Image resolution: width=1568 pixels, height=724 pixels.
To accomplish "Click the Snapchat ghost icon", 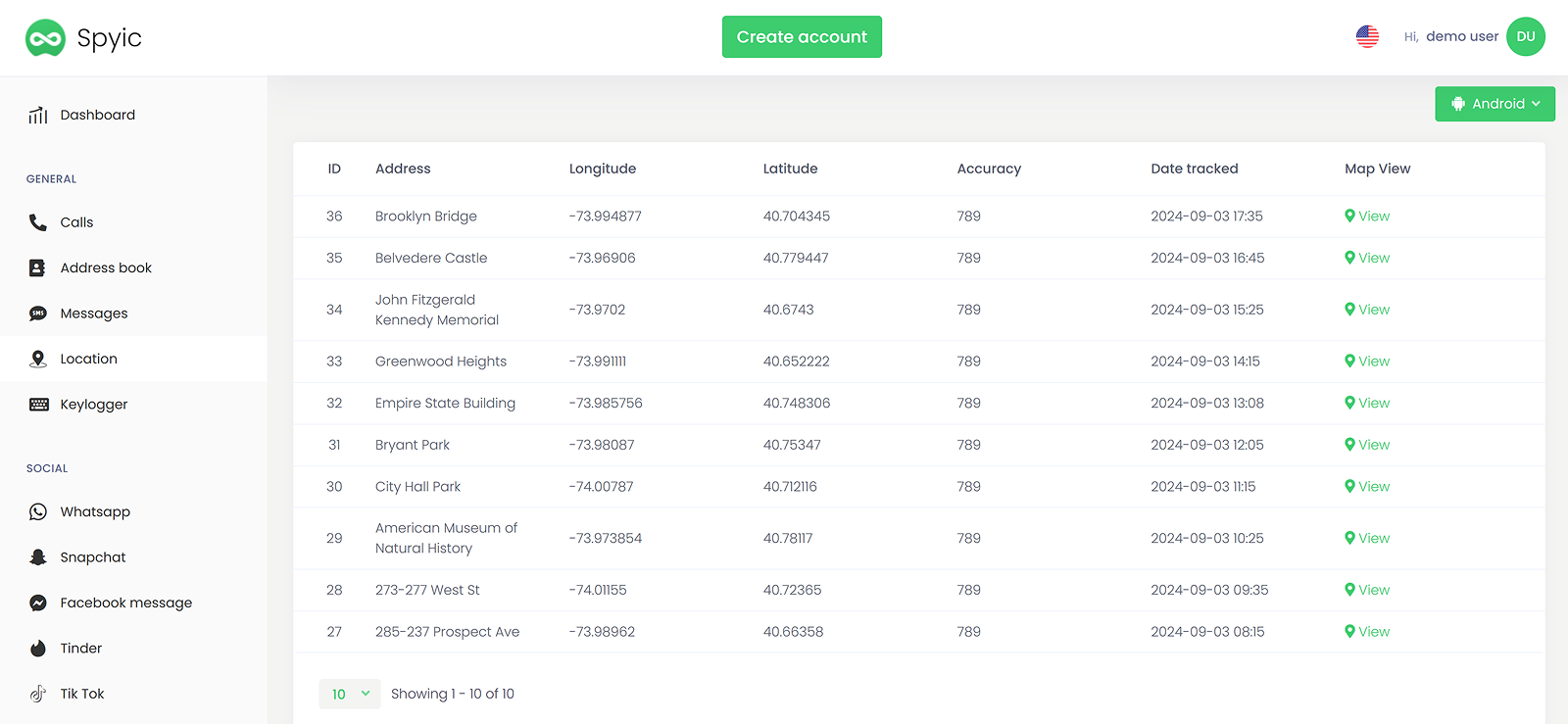I will 38,557.
